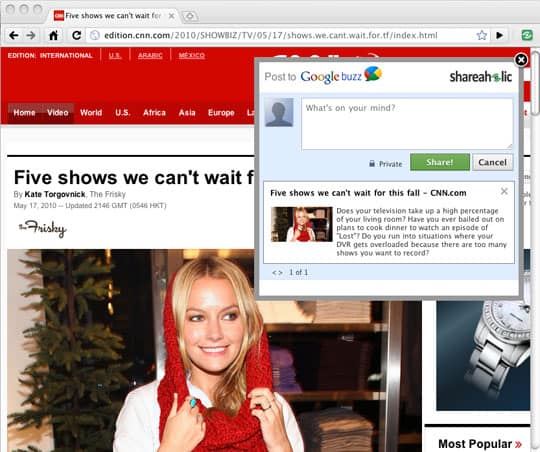Click The Frisky logo
Viewport: 540px width, 452px height.
[x=42, y=229]
